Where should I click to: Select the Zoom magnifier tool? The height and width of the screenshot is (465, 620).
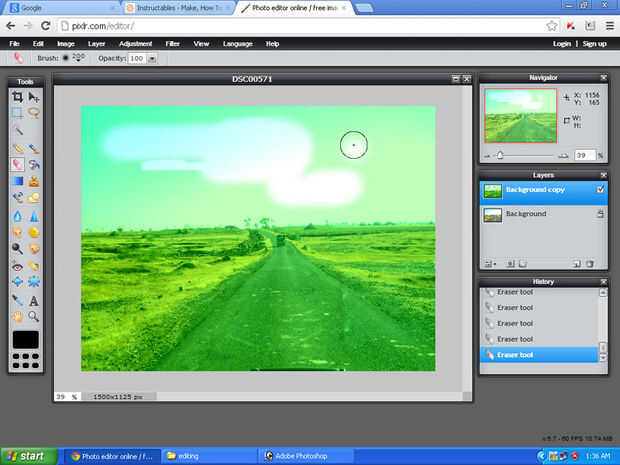[x=34, y=316]
